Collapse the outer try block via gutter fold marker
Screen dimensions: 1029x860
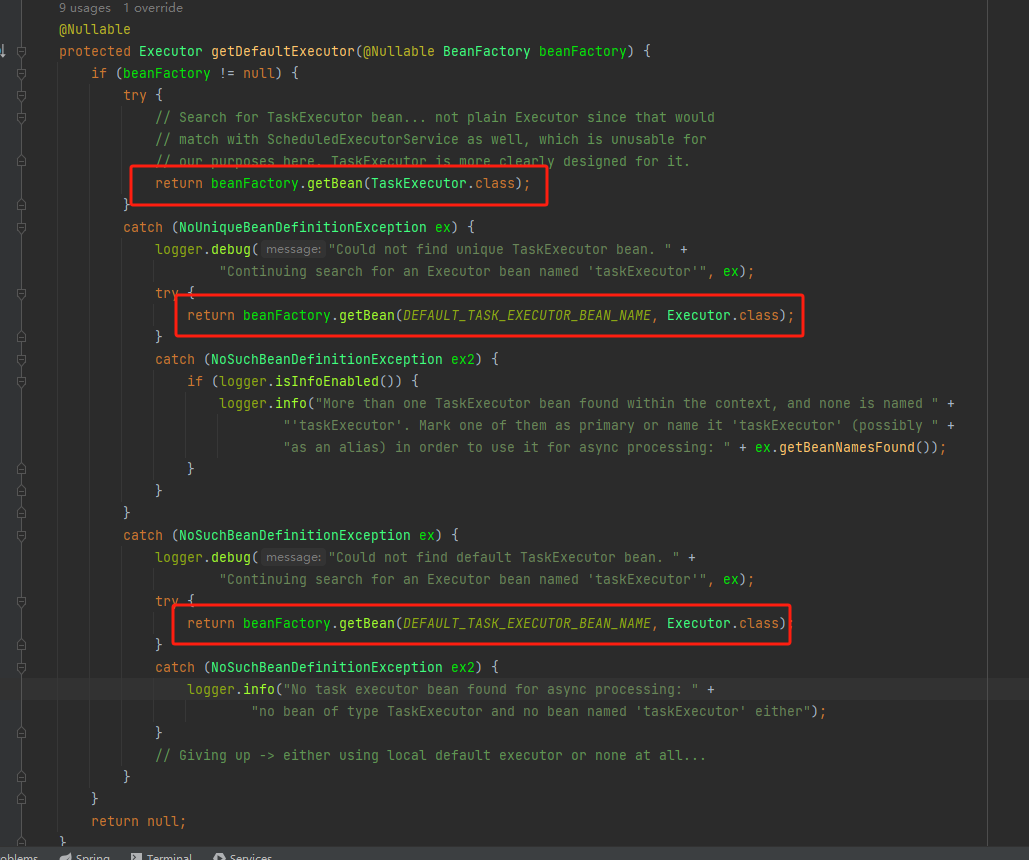(20, 95)
